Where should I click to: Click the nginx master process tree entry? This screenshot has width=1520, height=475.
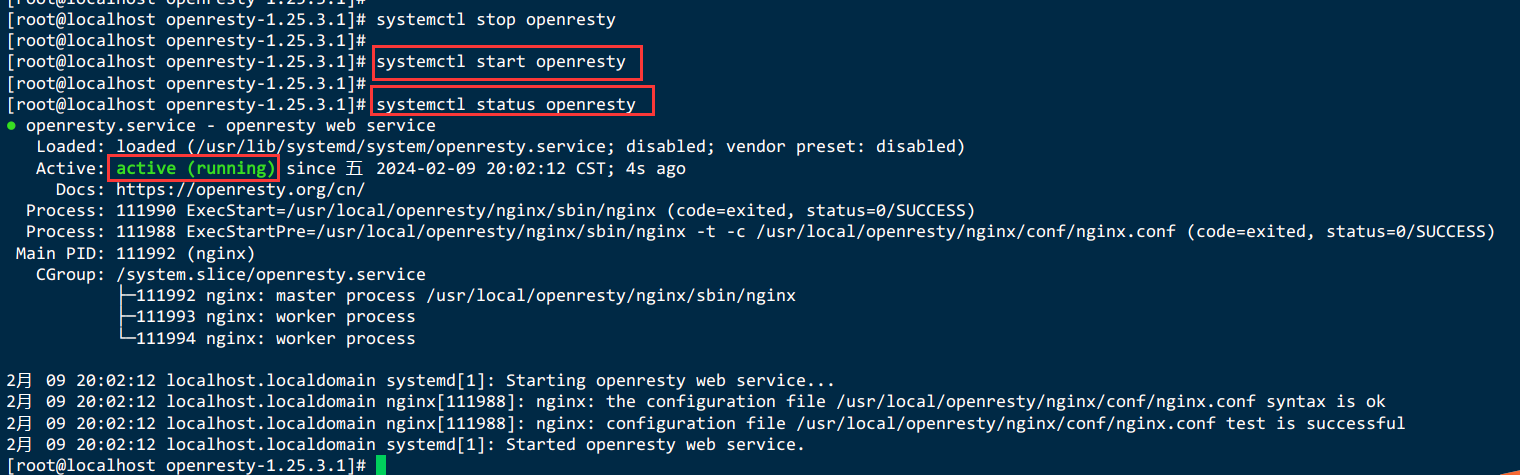(456, 296)
